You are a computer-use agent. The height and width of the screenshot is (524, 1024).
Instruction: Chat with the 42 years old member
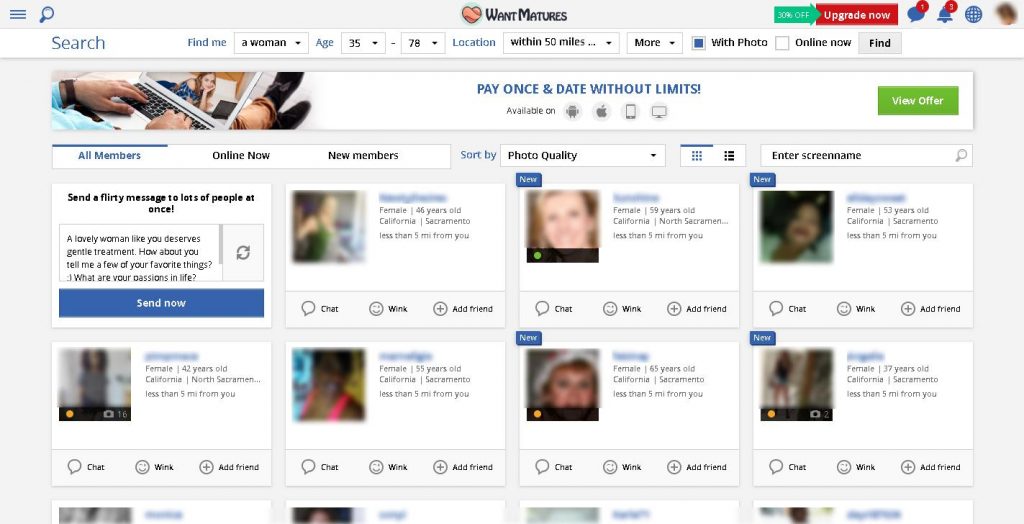click(86, 467)
